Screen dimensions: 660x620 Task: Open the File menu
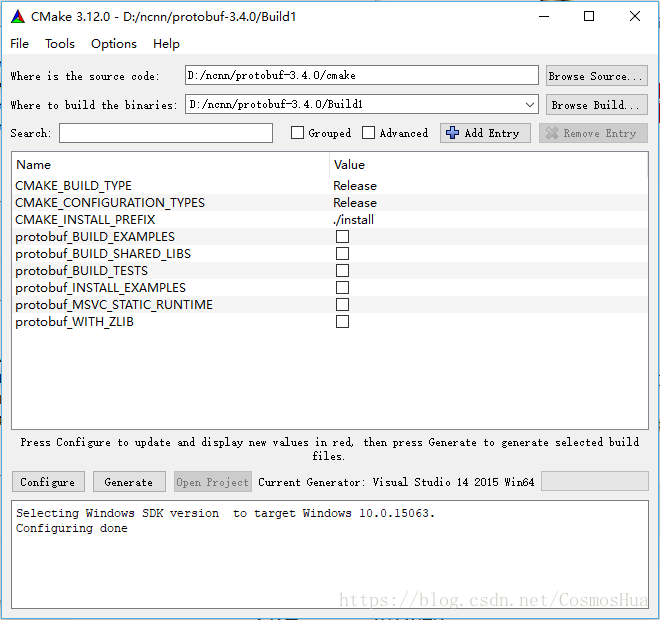click(19, 44)
